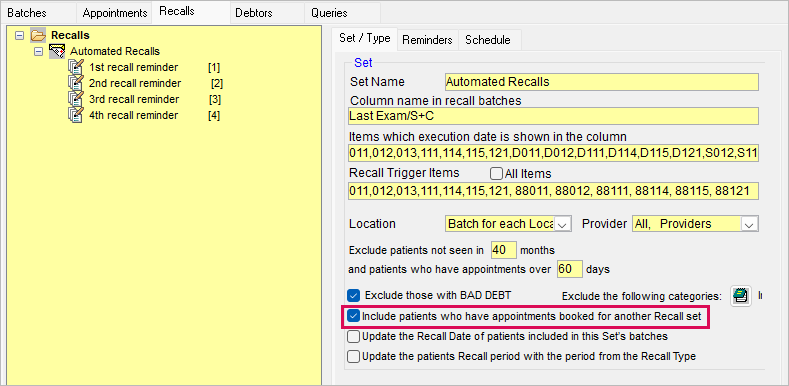This screenshot has width=789, height=386.
Task: Switch to the Schedule tab
Action: coord(488,40)
